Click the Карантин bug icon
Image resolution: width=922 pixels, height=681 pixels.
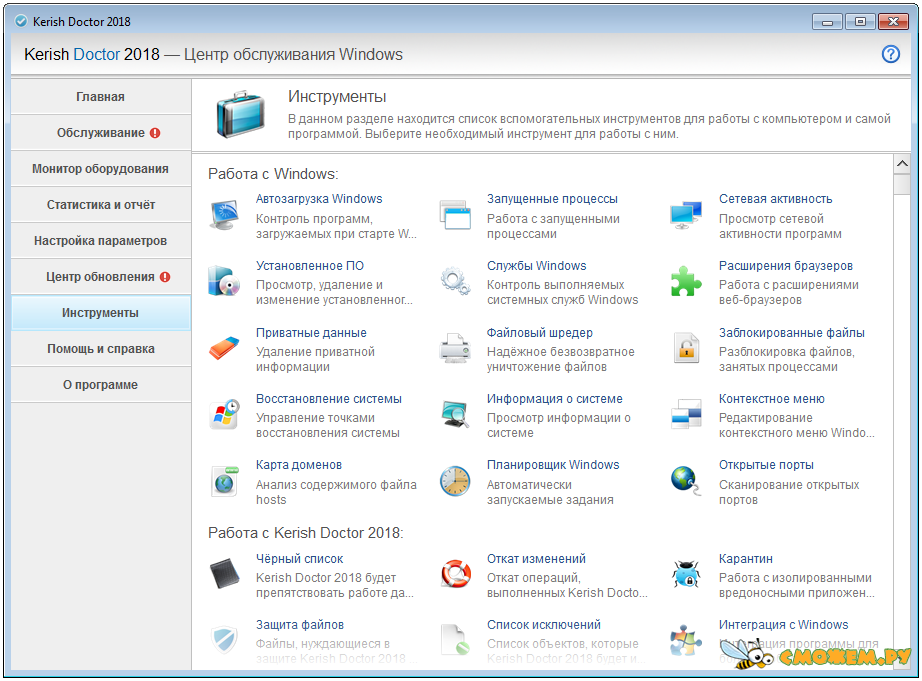[x=686, y=573]
